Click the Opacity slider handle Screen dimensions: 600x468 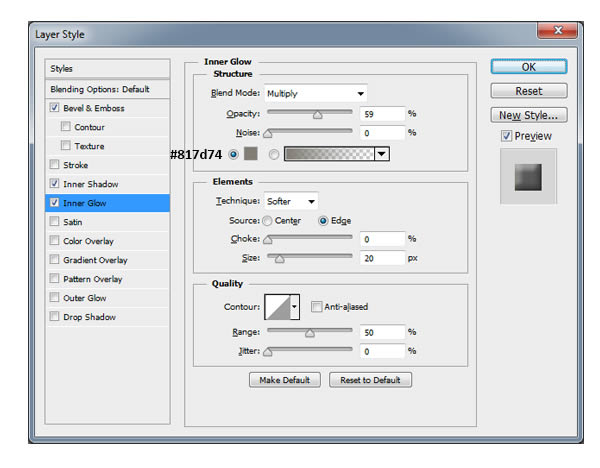click(x=317, y=115)
